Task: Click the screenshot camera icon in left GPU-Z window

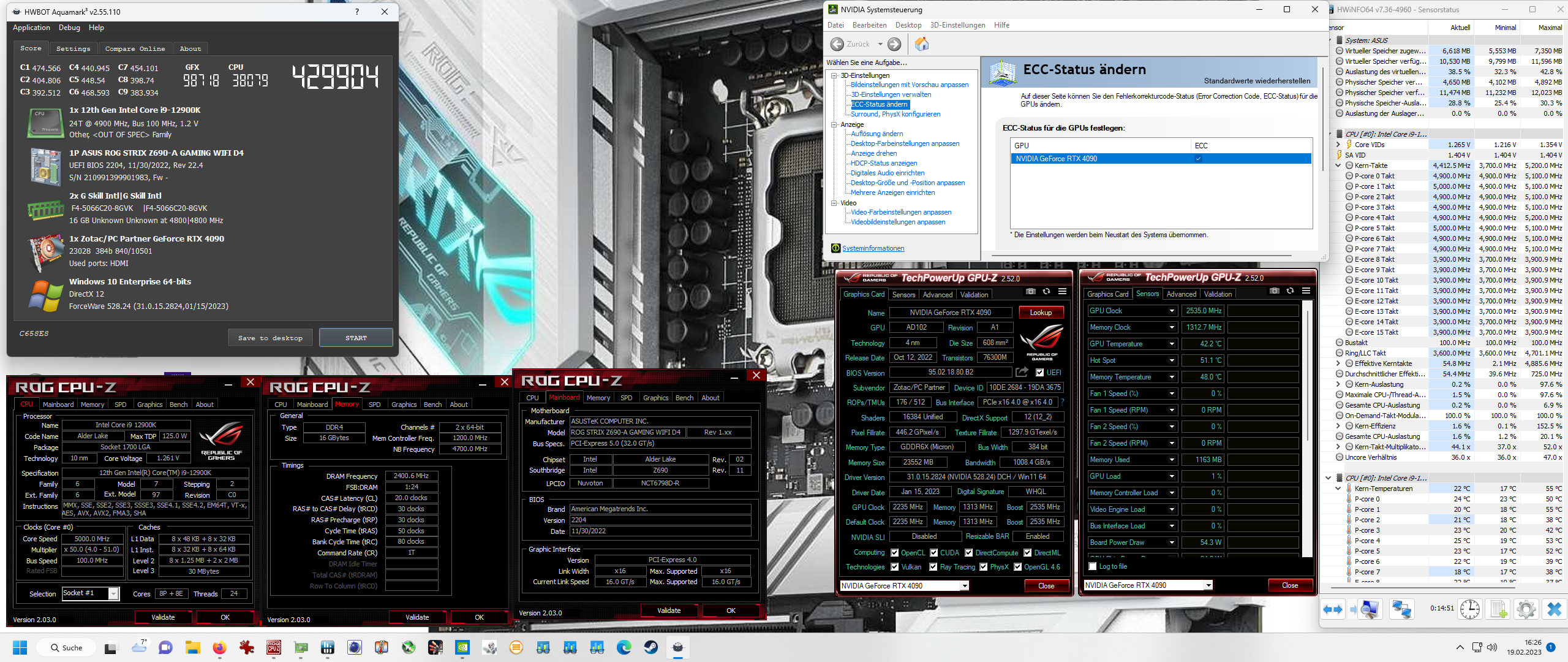Action: coord(1031,292)
